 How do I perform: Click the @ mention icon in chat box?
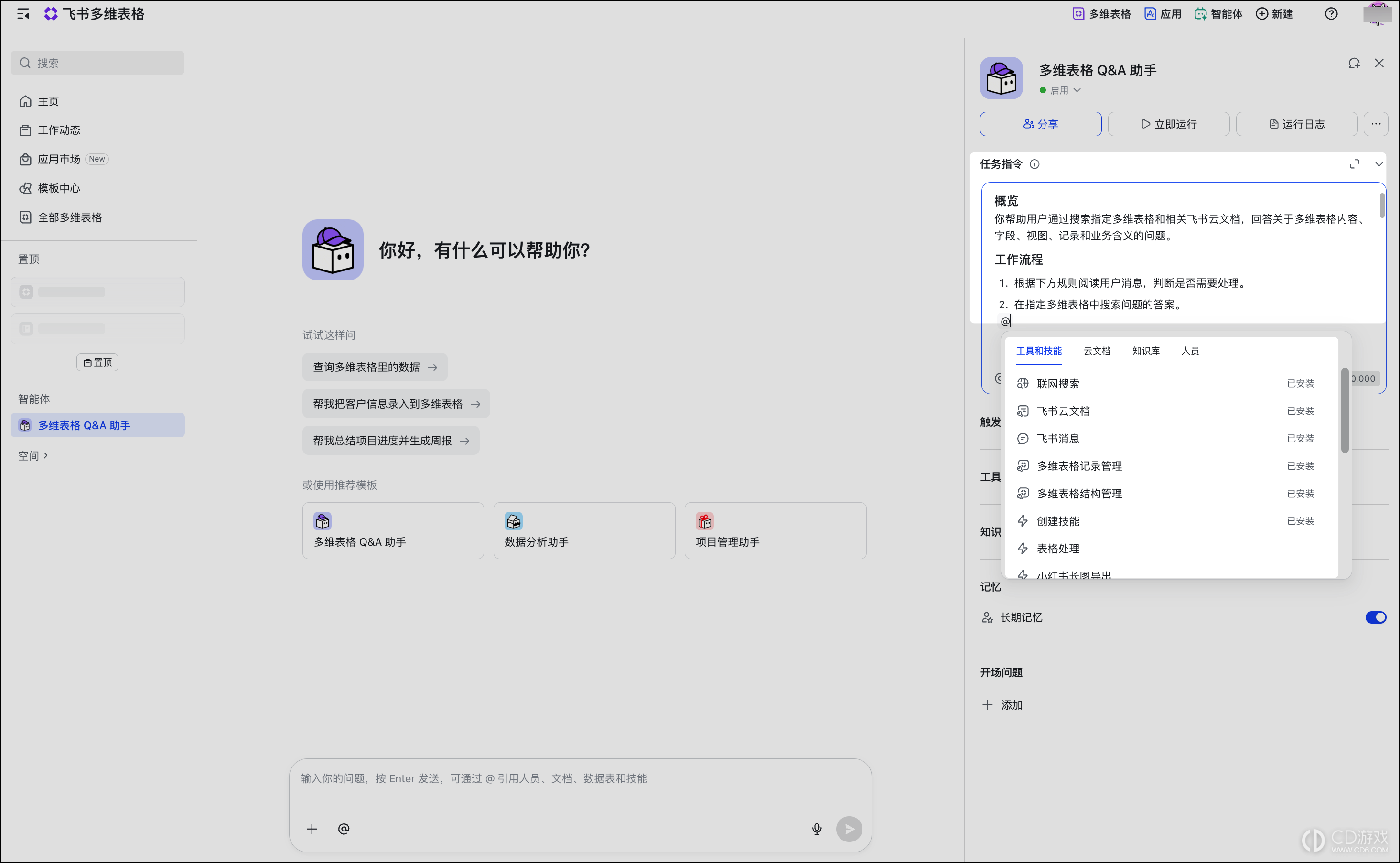[344, 829]
